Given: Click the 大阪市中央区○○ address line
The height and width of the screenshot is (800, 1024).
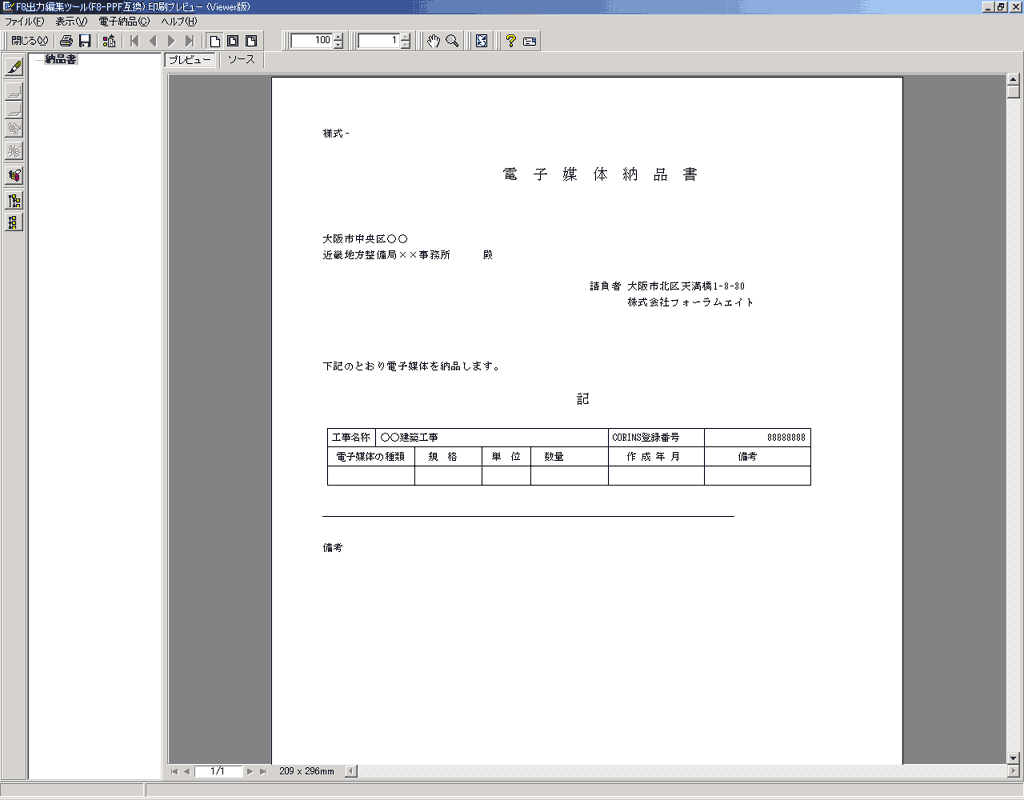Looking at the screenshot, I should coord(365,239).
